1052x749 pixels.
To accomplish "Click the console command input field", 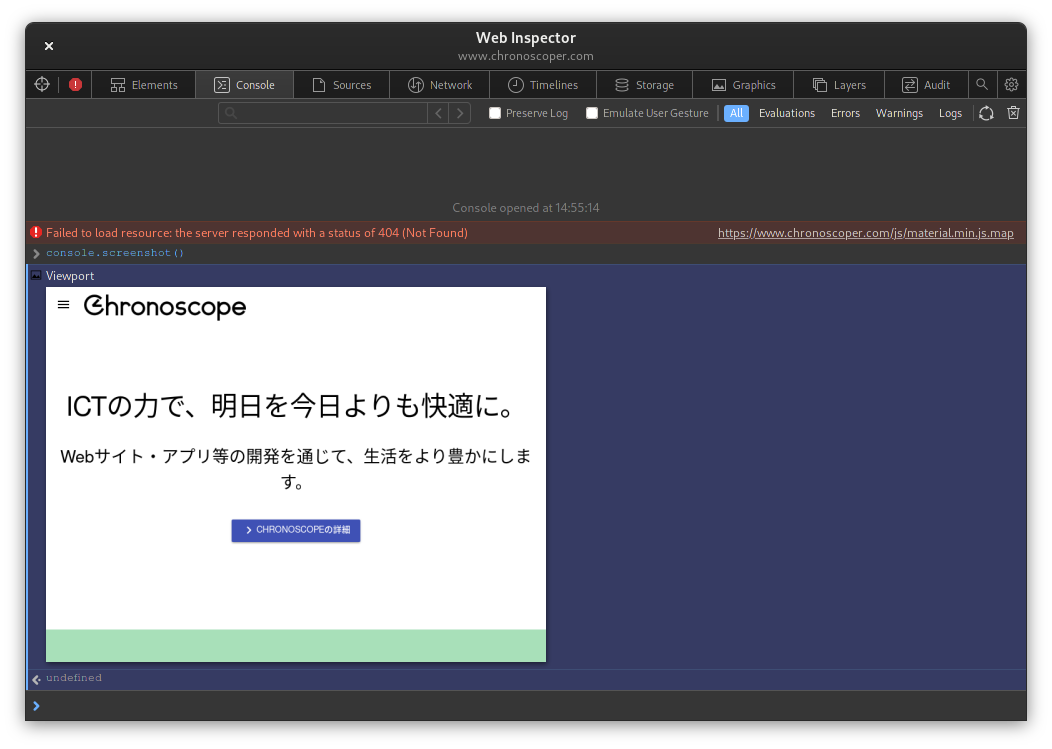I will pos(300,706).
